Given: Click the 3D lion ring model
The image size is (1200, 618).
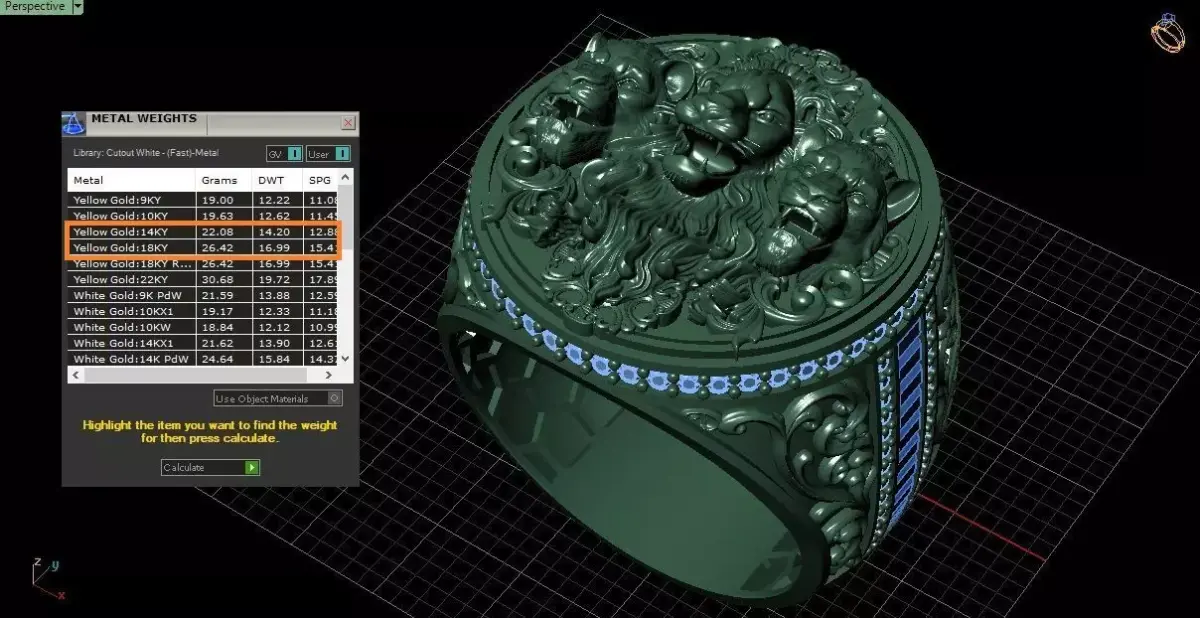Looking at the screenshot, I should click(700, 320).
